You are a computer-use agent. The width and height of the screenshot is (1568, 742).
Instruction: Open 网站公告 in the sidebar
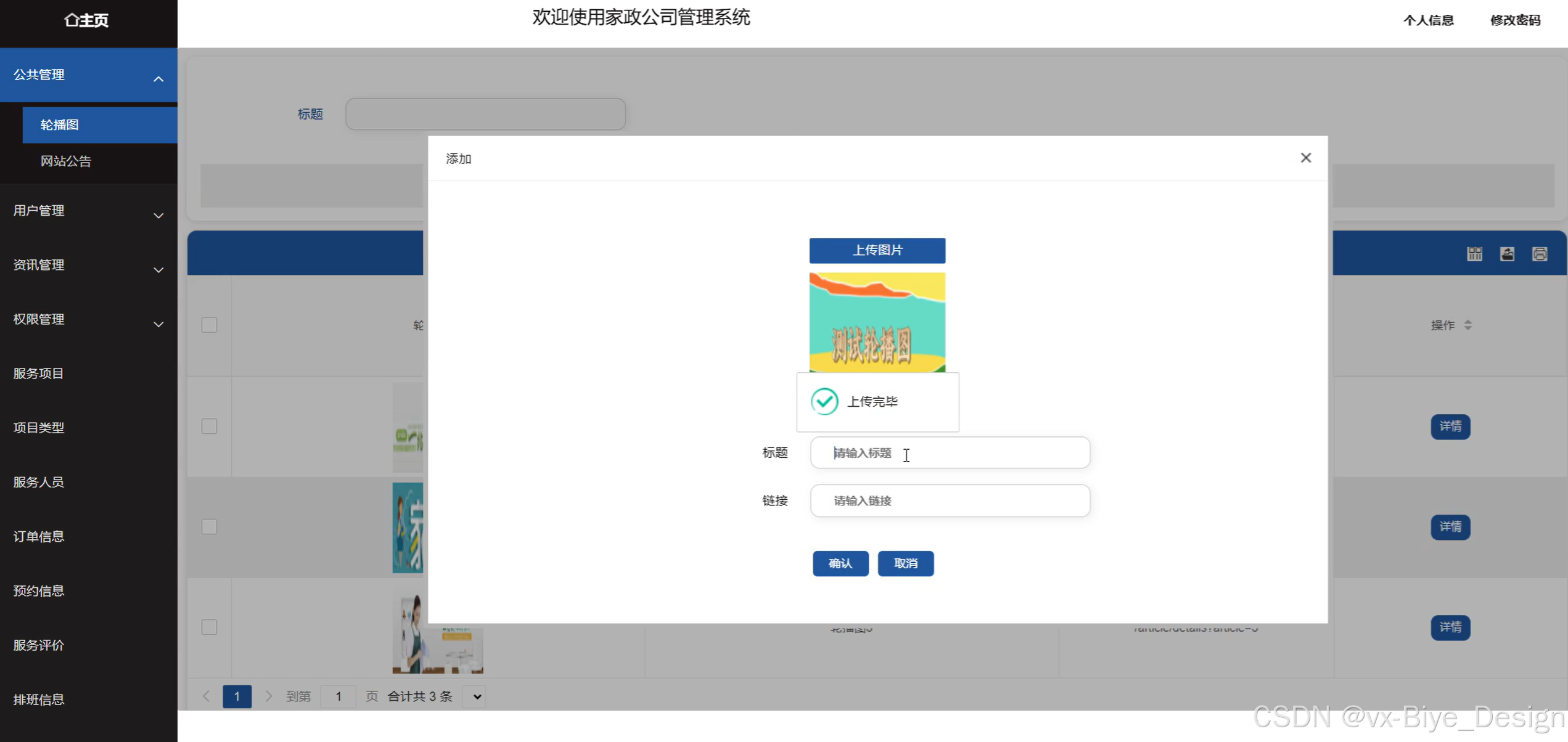pos(66,161)
